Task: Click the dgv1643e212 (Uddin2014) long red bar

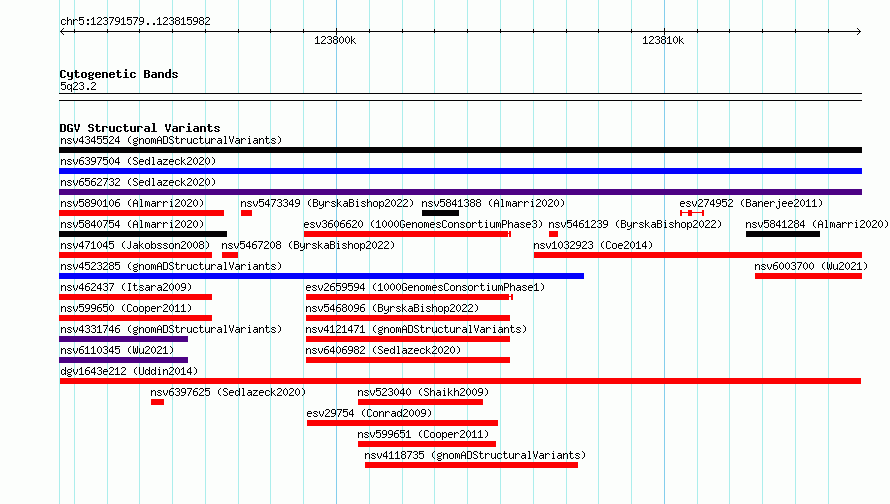Action: (460, 381)
